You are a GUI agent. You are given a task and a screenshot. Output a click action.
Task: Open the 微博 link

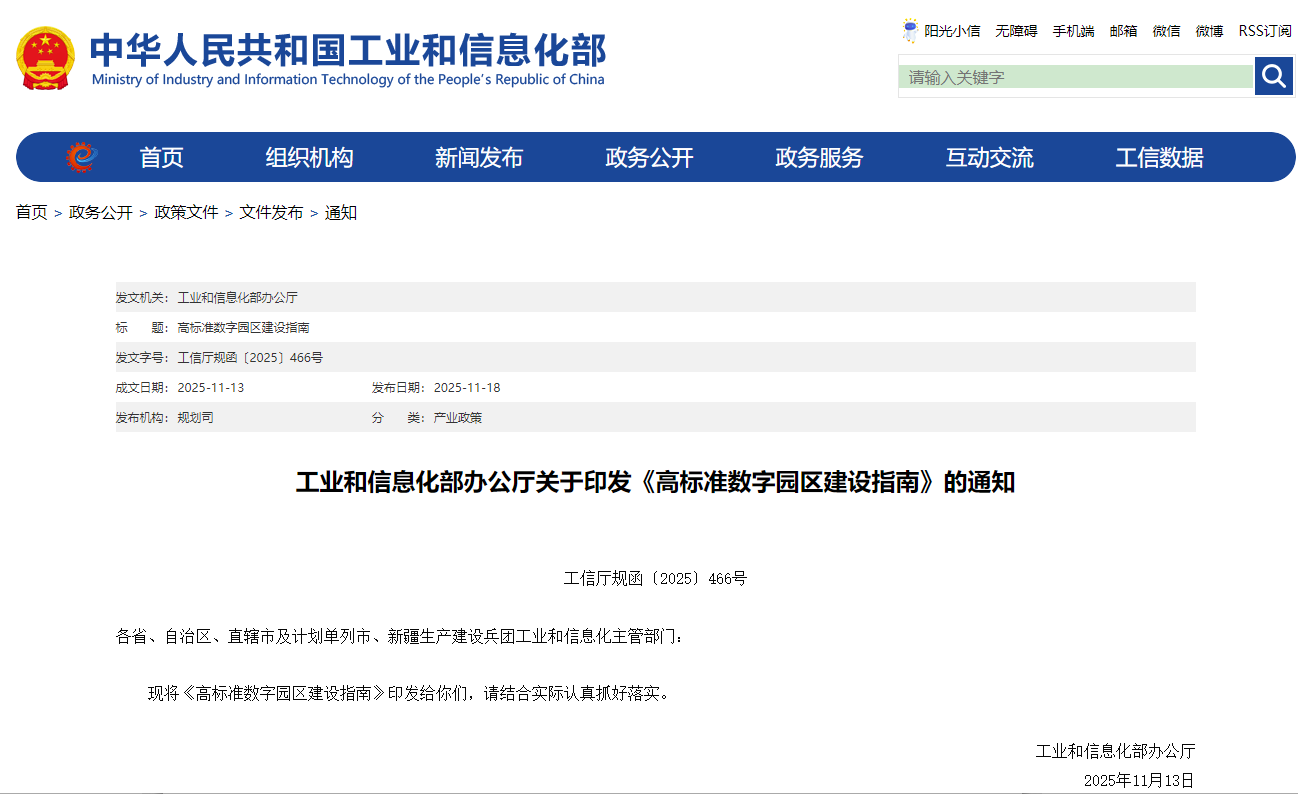(1209, 31)
